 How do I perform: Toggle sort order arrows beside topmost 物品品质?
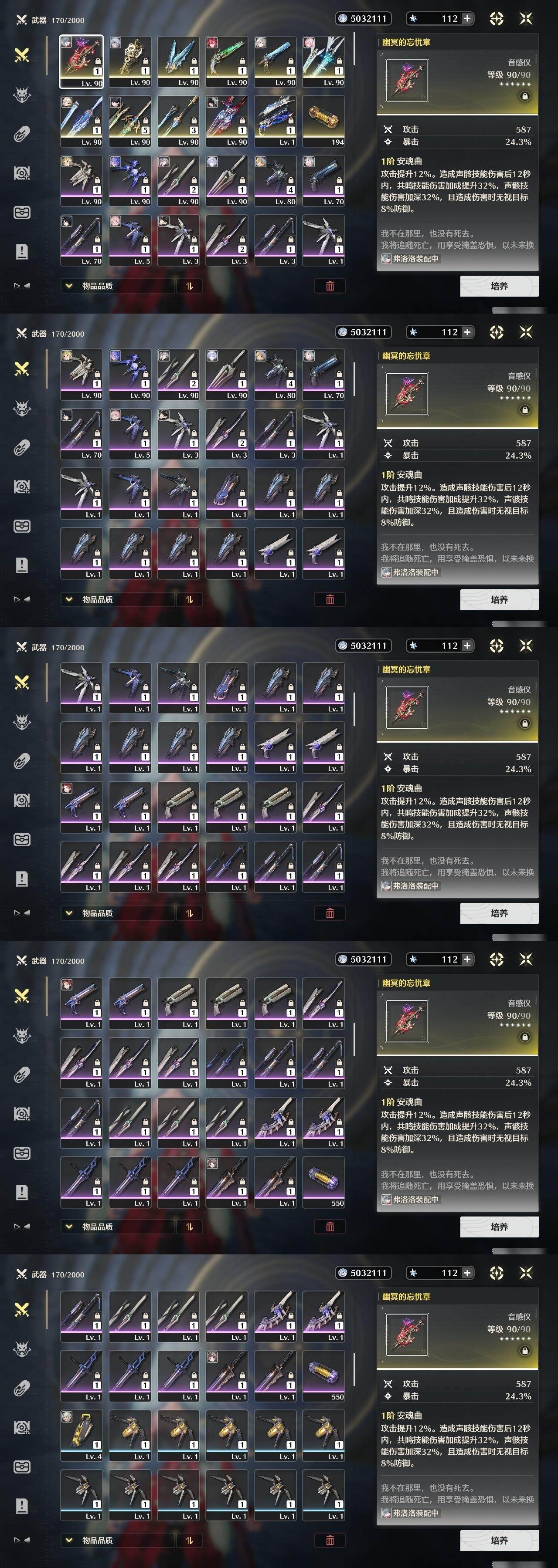tap(189, 286)
